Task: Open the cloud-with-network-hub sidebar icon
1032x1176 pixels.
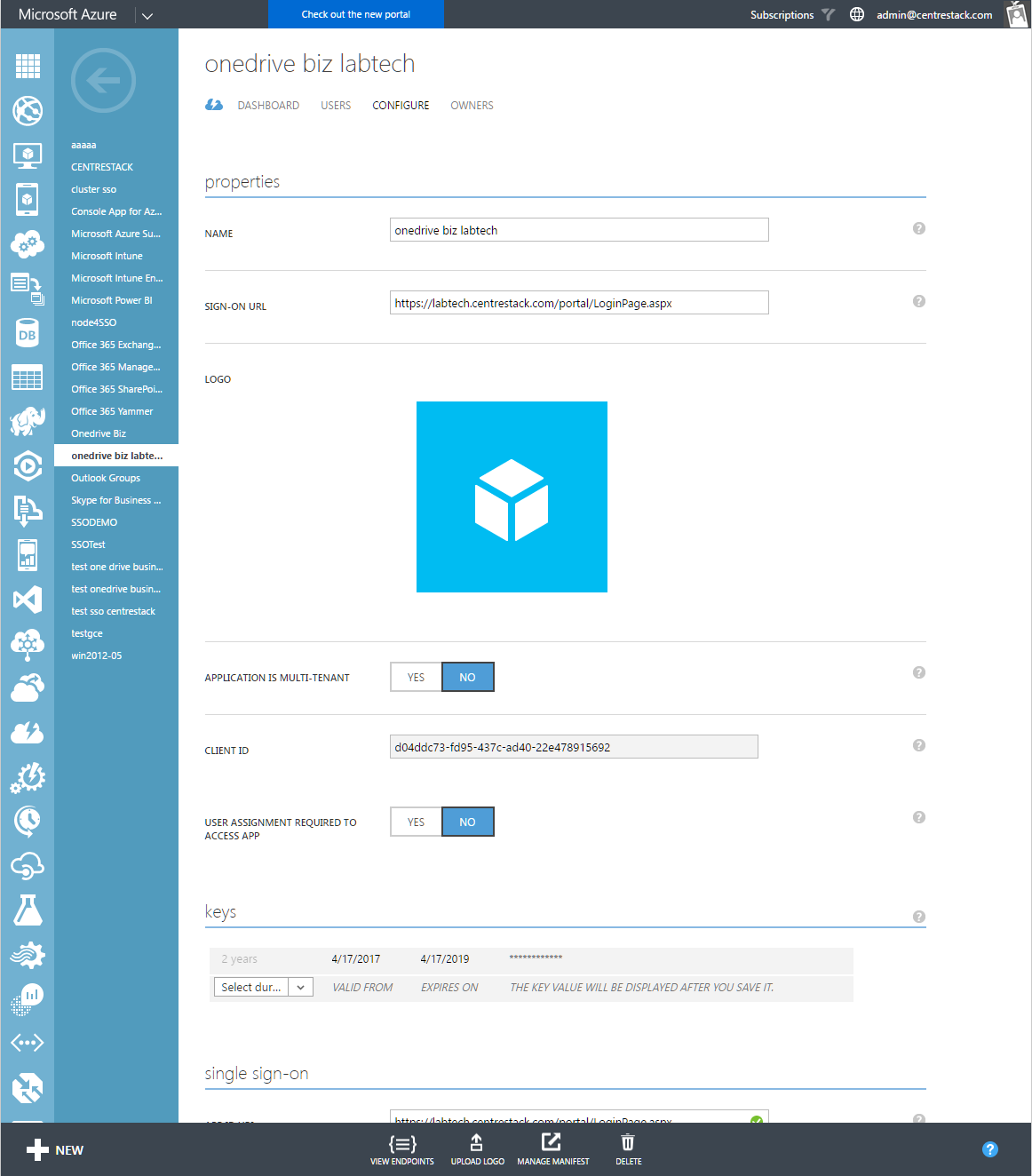Action: pos(28,644)
